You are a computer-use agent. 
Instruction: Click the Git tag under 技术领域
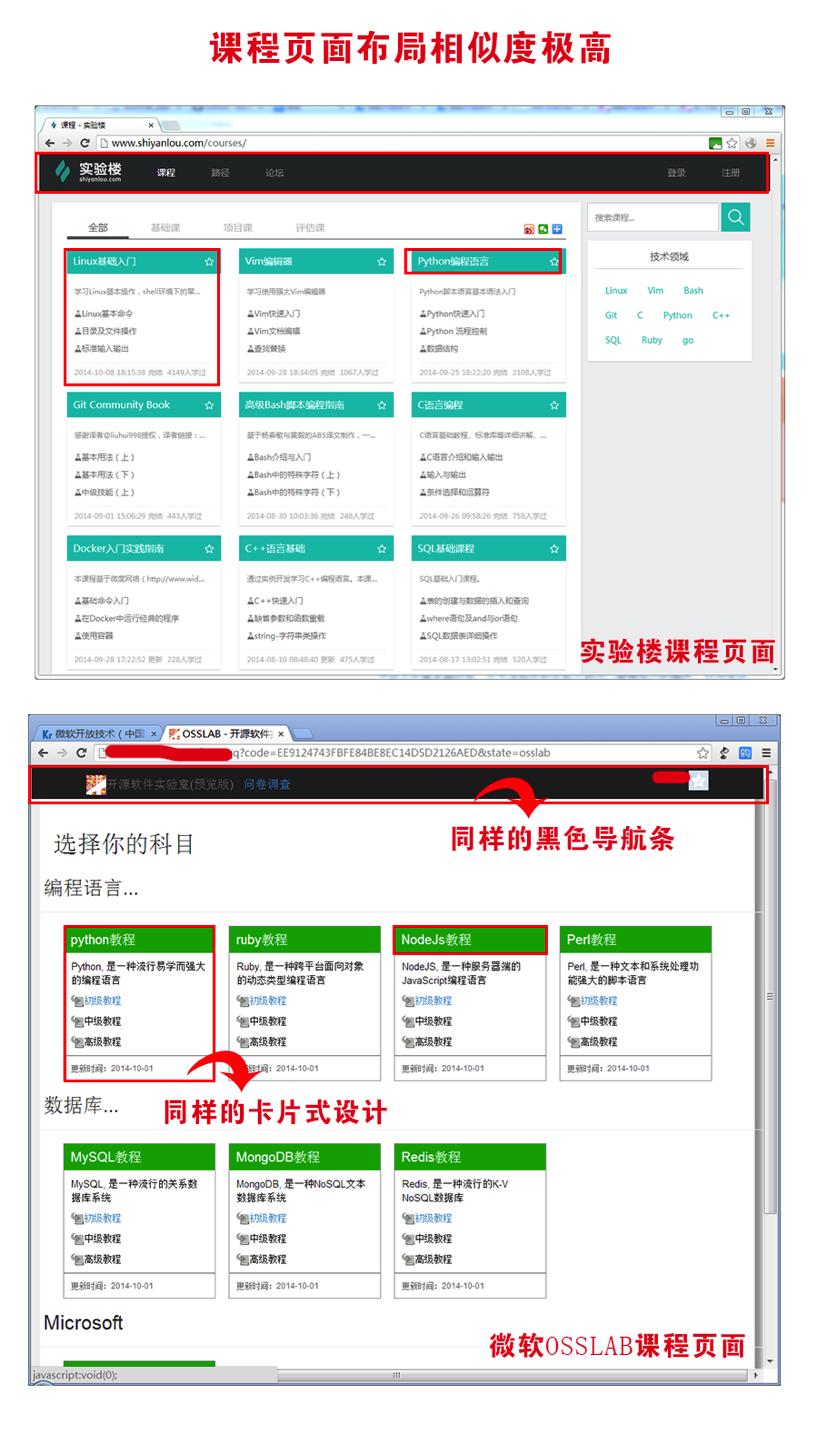[611, 316]
